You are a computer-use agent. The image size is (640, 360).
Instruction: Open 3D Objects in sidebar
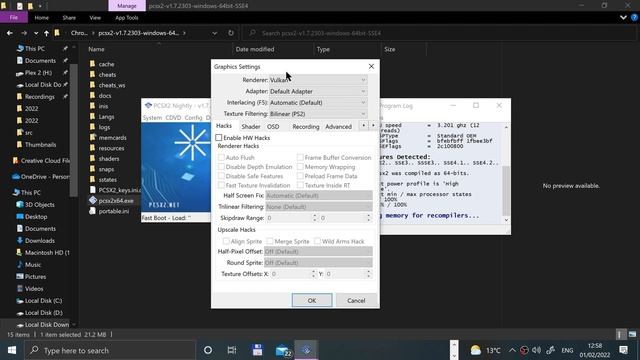[40, 204]
